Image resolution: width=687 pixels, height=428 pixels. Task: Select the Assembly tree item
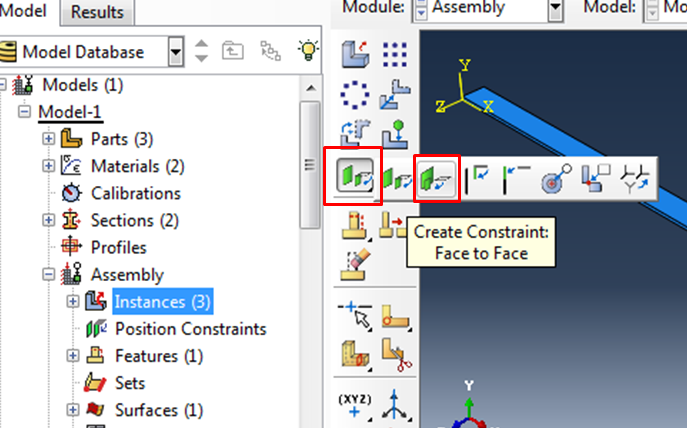pos(127,275)
